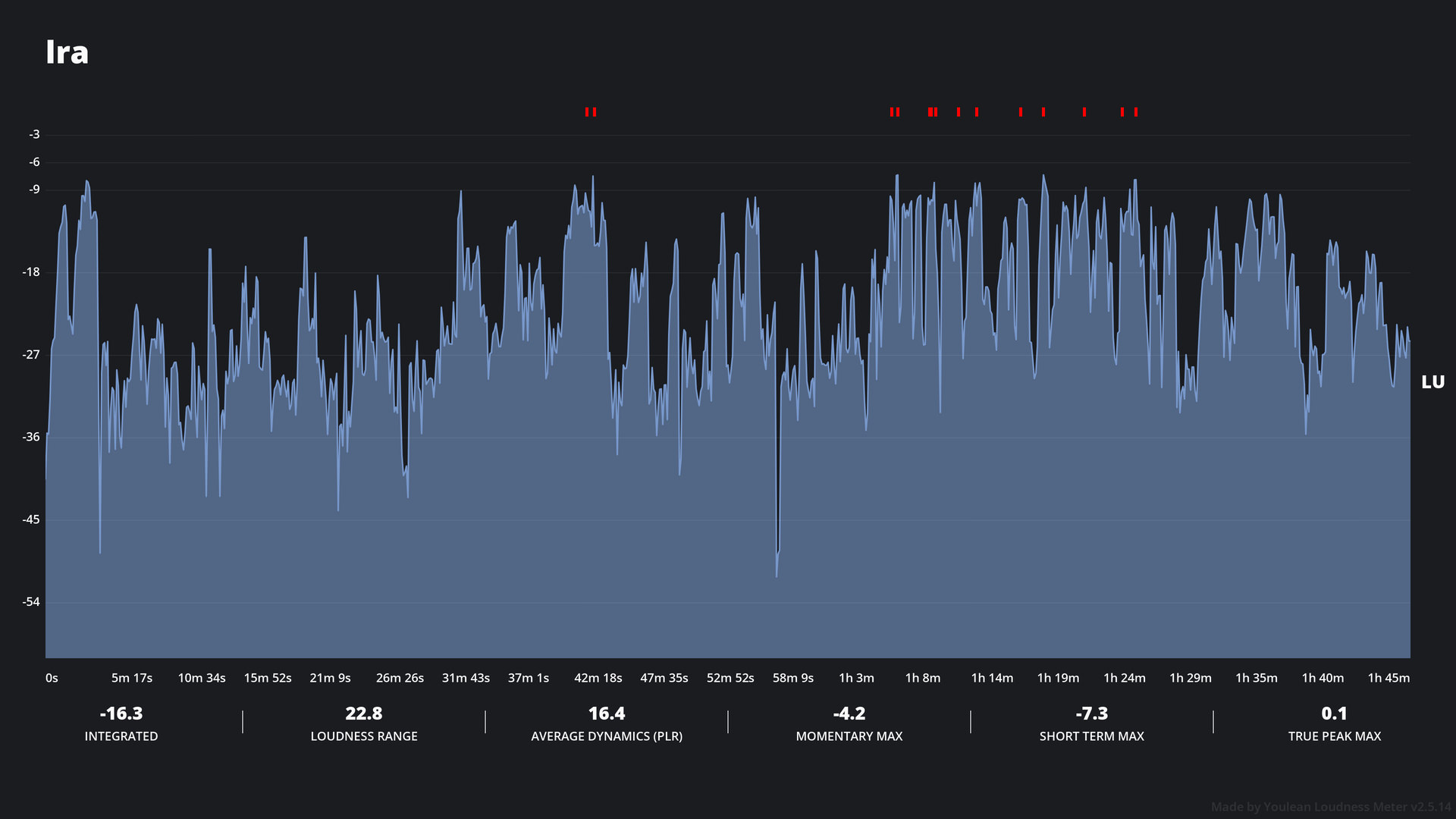Select the "58m 9s" time label

click(x=793, y=678)
